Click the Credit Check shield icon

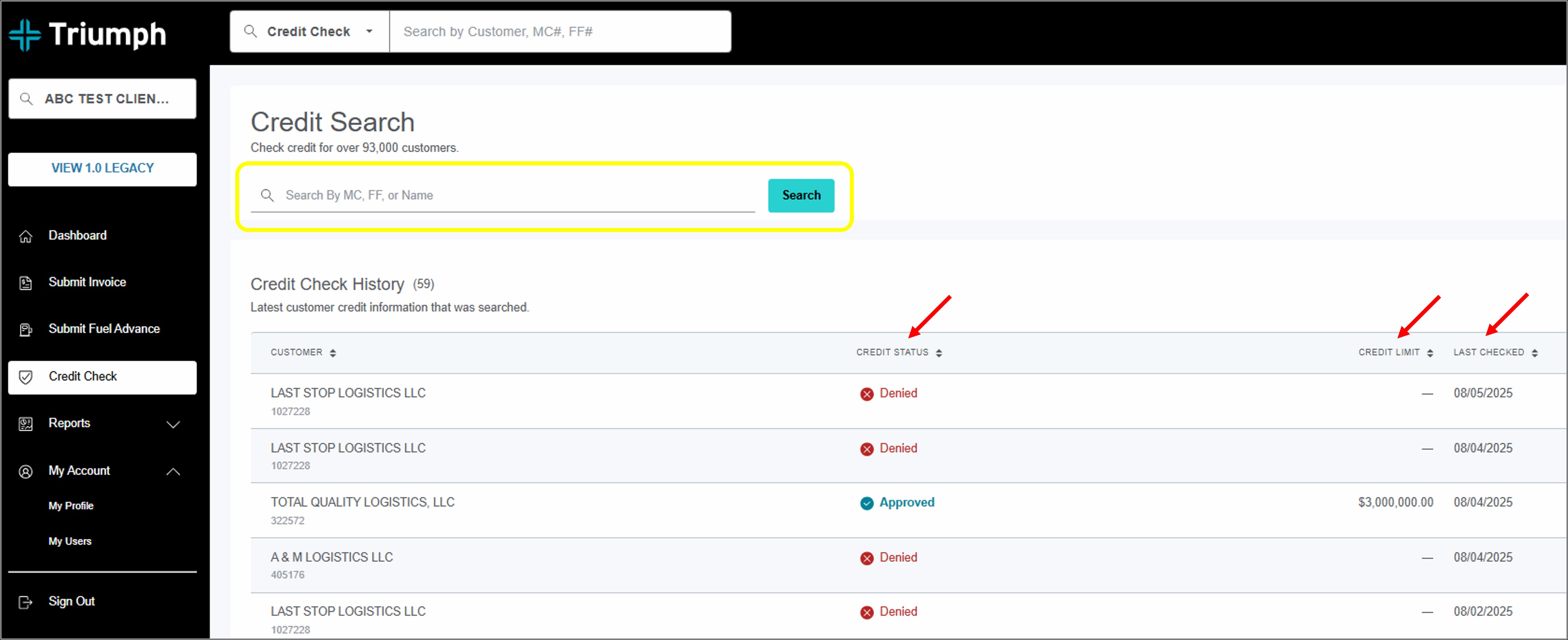click(x=25, y=377)
